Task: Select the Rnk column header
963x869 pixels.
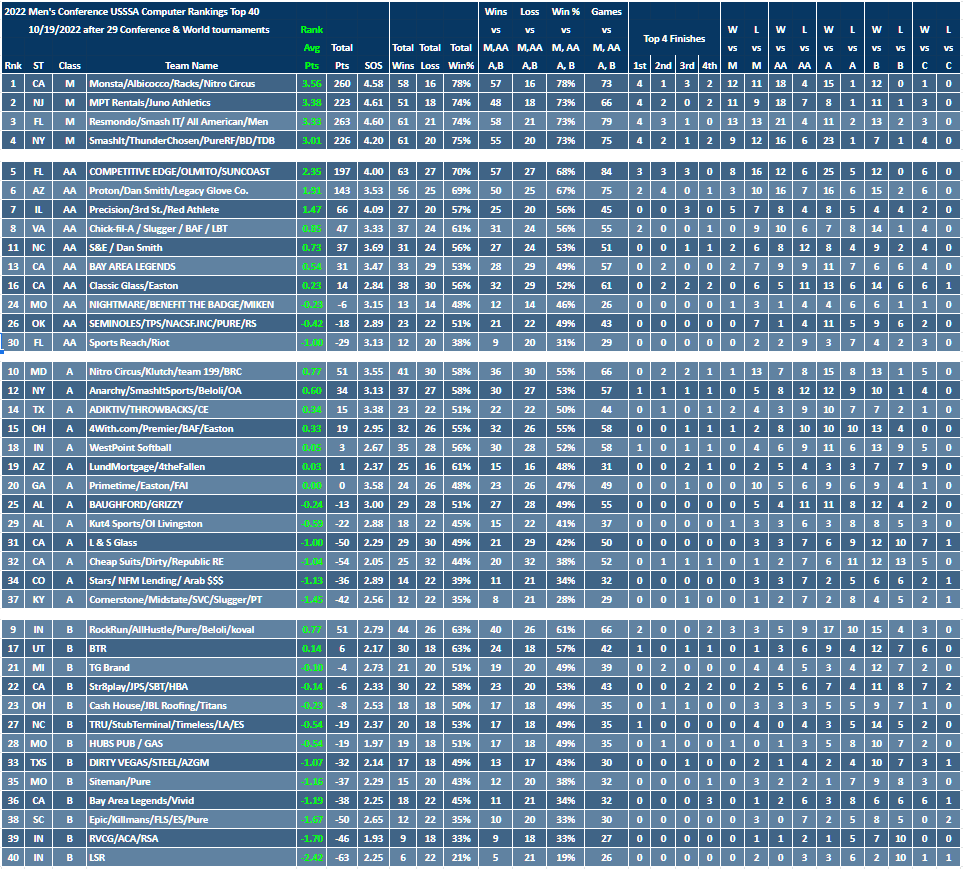Action: (13, 66)
